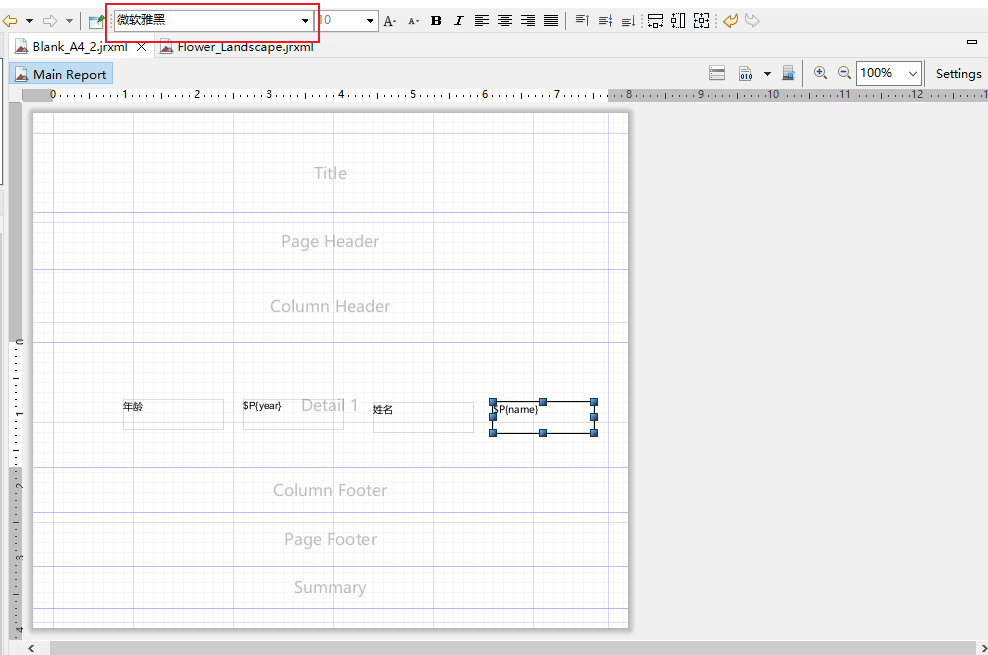Click the horizontal scrollbar left arrow
The width and height of the screenshot is (988, 655).
(31, 648)
